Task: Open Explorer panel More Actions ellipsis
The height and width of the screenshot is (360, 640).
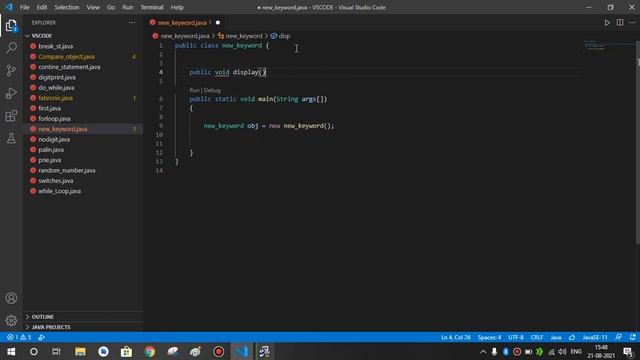Action: (132, 23)
